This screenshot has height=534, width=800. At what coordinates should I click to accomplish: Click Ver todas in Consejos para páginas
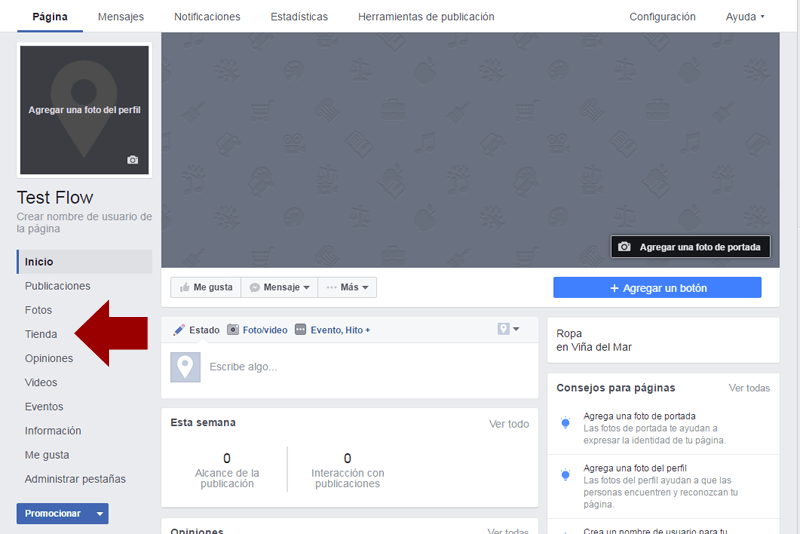pyautogui.click(x=749, y=388)
